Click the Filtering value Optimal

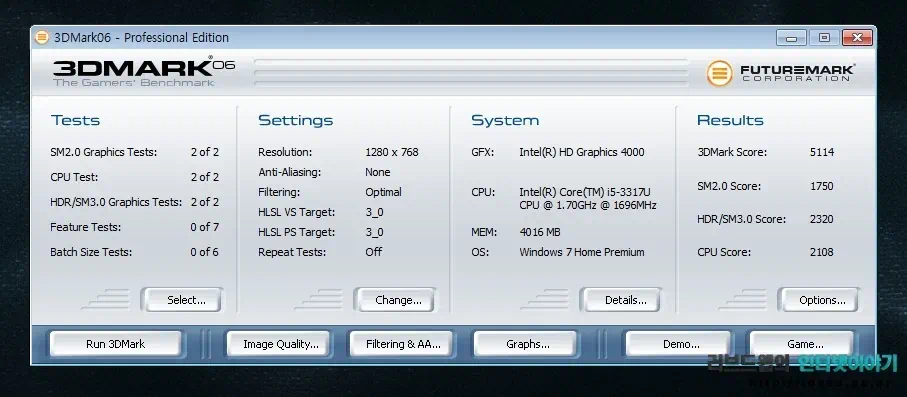pos(384,192)
